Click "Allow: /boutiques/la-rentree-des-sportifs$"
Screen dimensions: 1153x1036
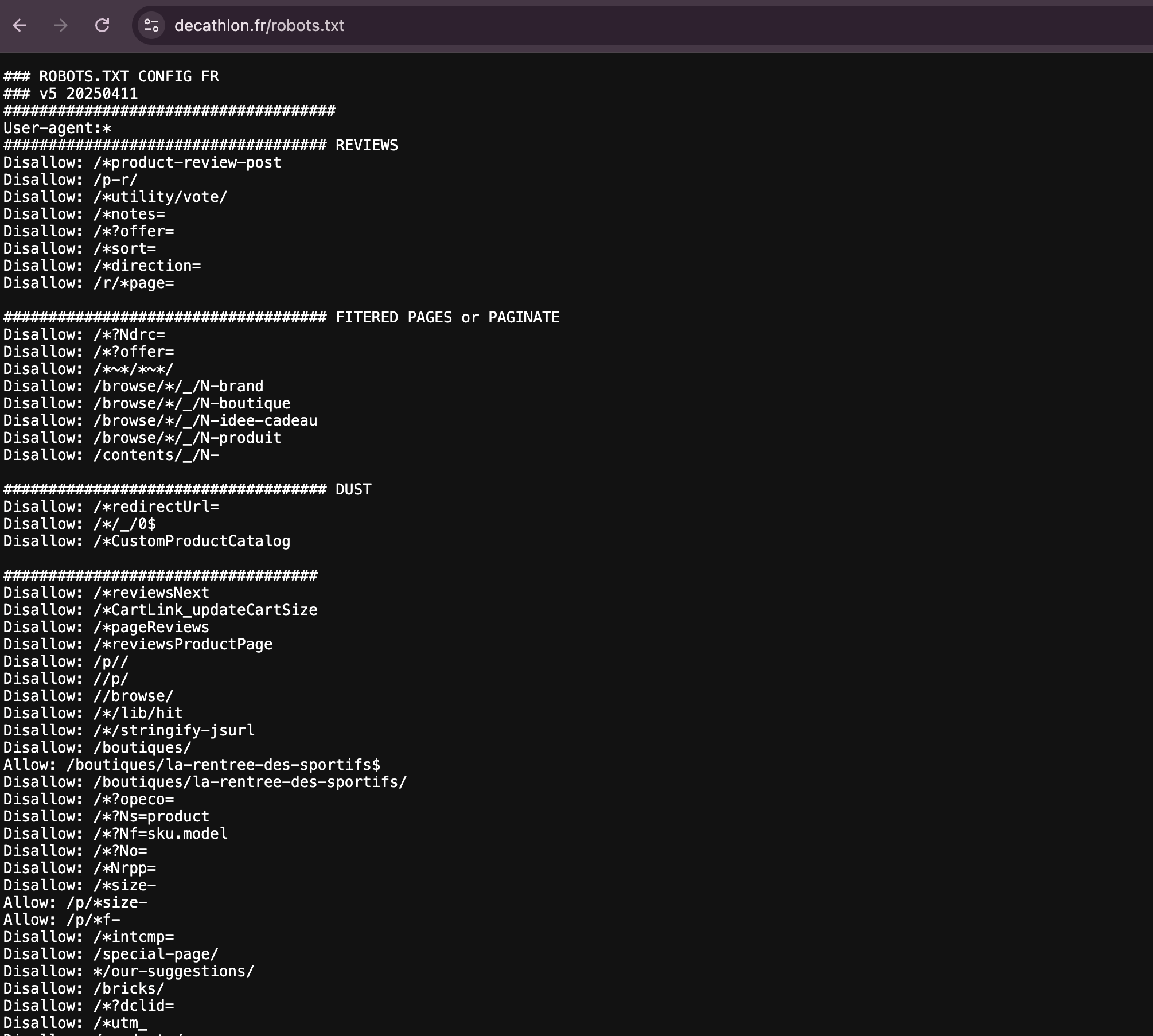tap(192, 765)
